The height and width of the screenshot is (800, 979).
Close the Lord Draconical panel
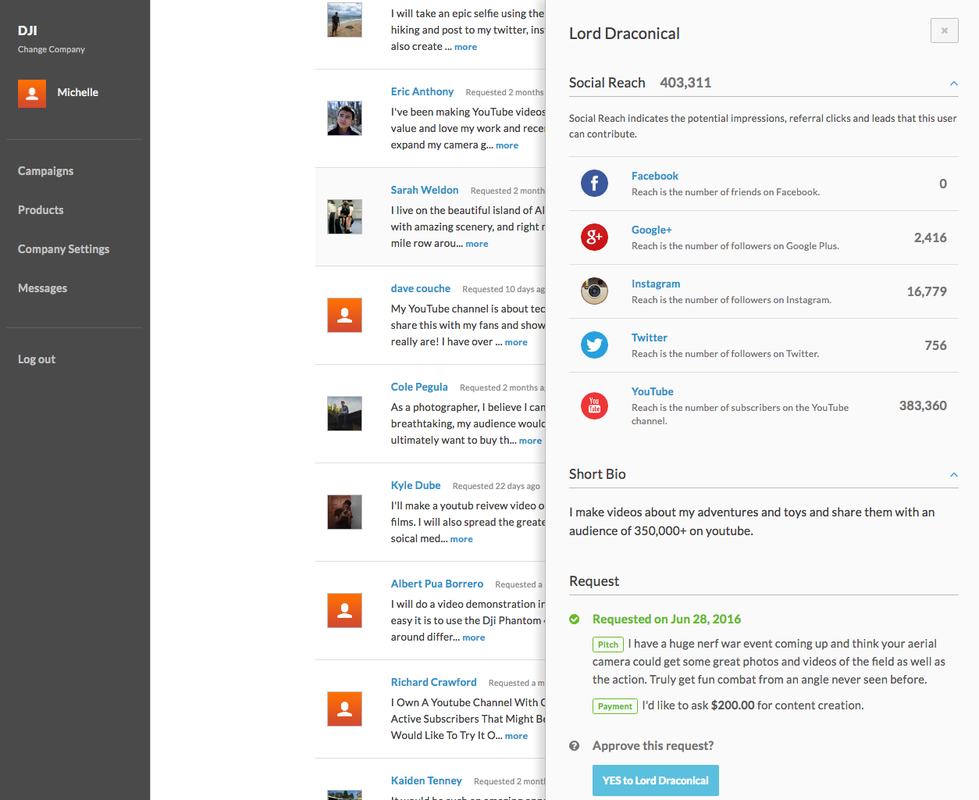coord(944,31)
